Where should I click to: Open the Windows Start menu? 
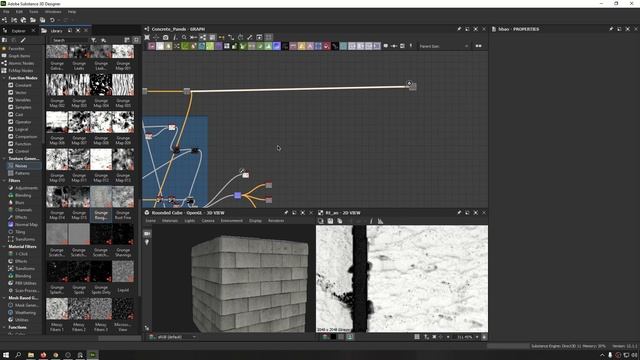(6, 355)
